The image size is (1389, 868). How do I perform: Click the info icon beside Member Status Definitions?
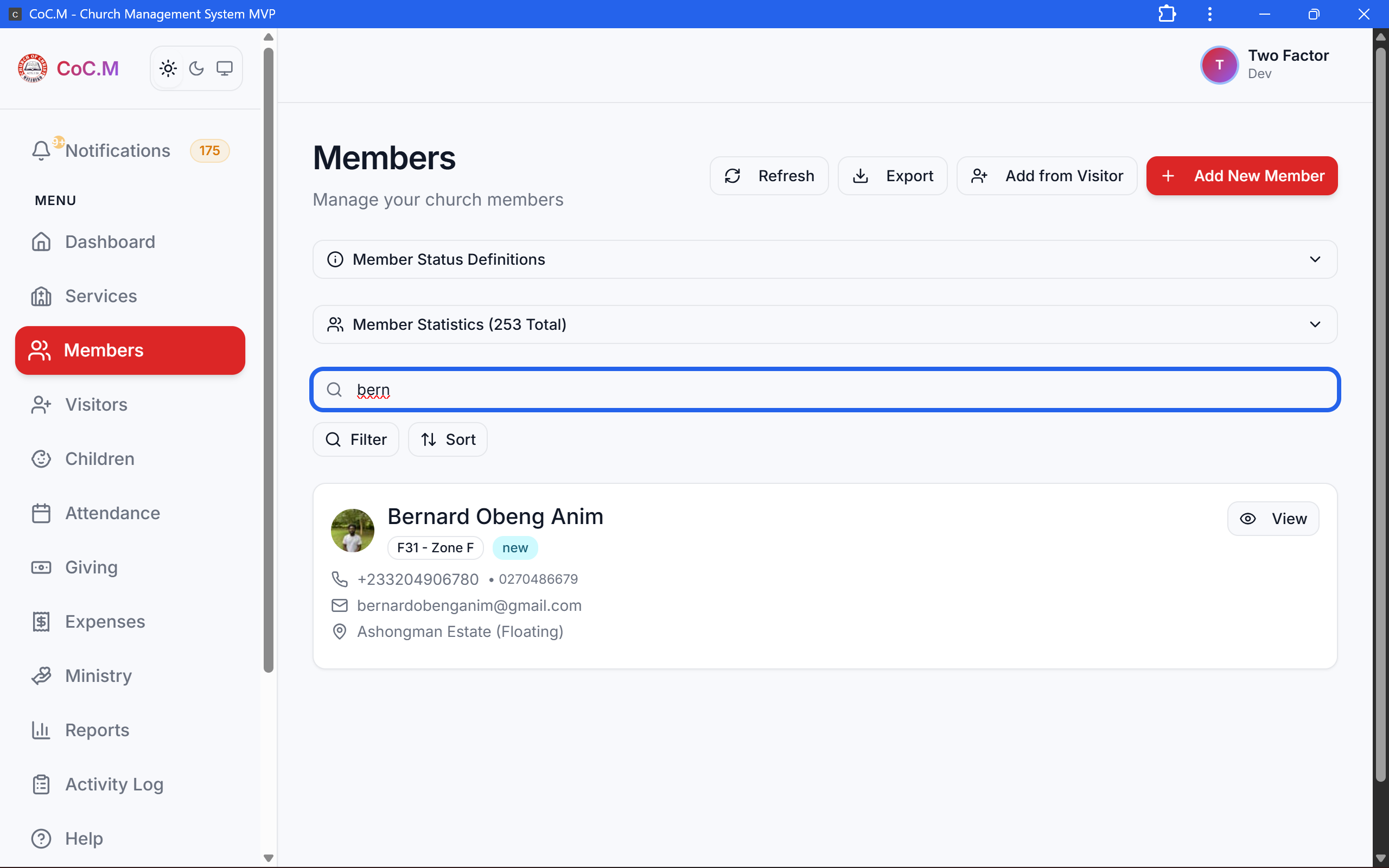pyautogui.click(x=335, y=259)
